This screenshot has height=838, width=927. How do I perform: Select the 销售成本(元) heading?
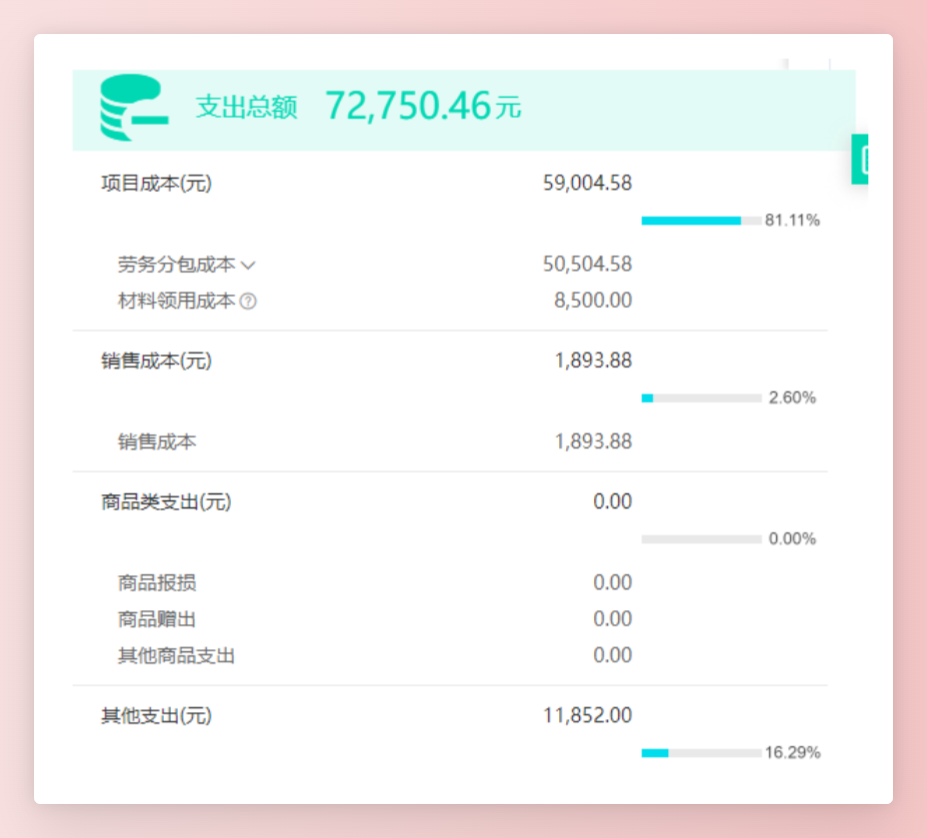pos(156,361)
